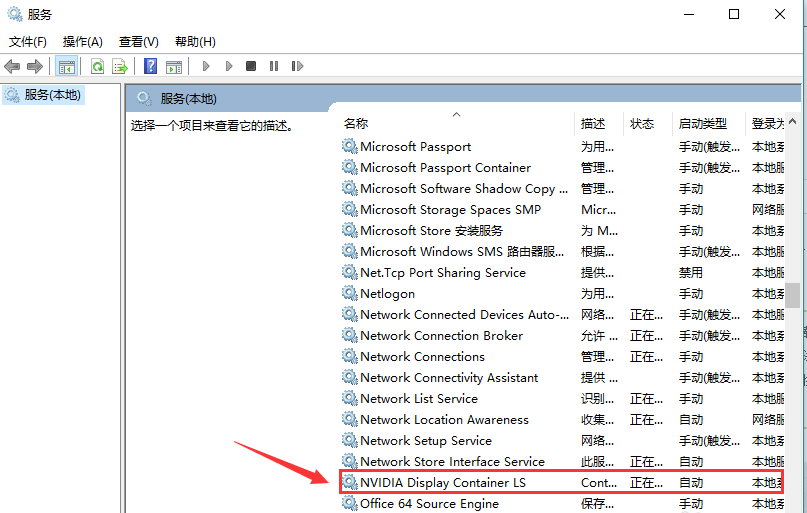Open Help via the blue question mark icon

coord(150,66)
